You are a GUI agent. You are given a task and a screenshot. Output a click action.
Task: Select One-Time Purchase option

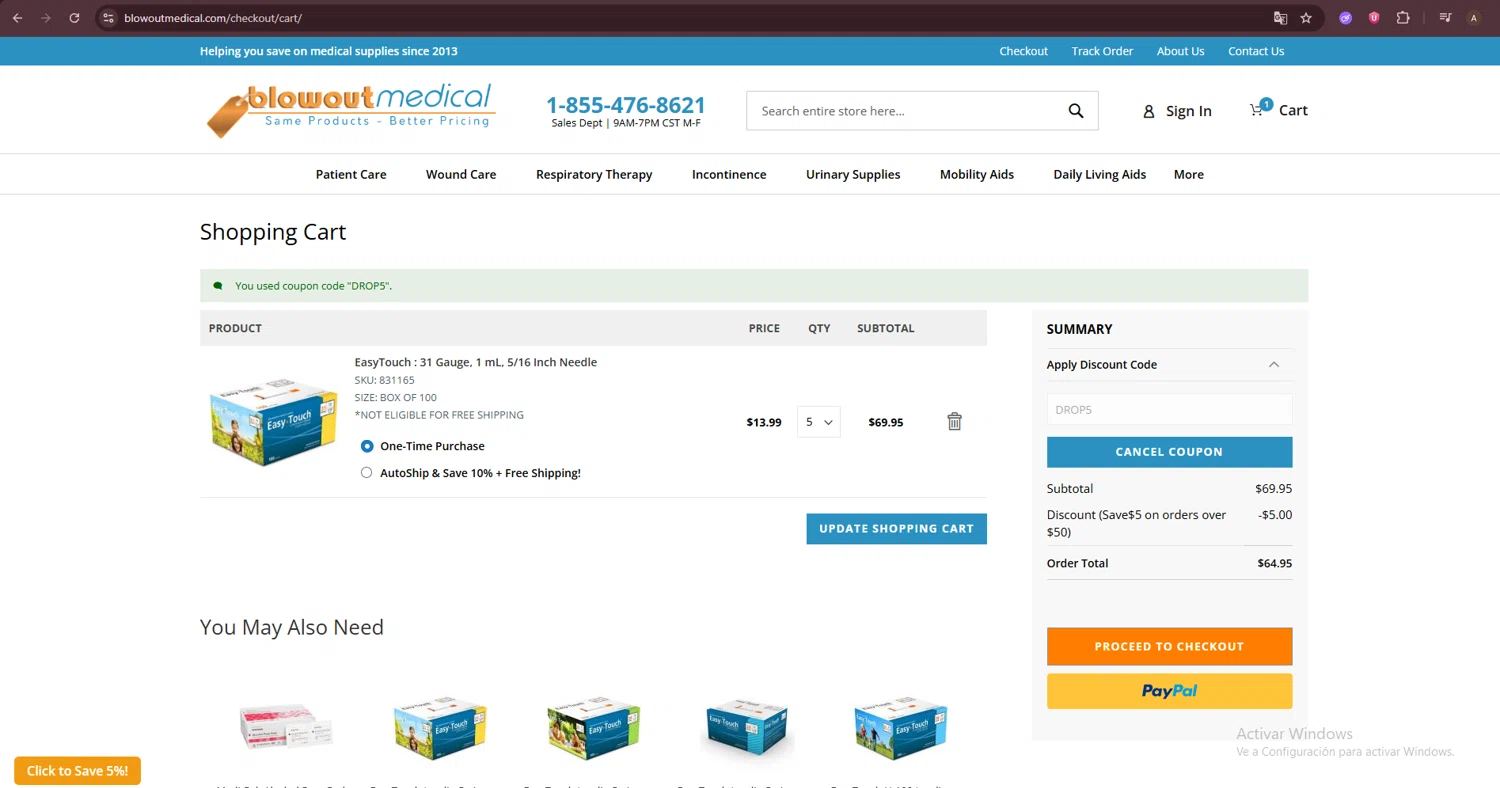pyautogui.click(x=367, y=446)
